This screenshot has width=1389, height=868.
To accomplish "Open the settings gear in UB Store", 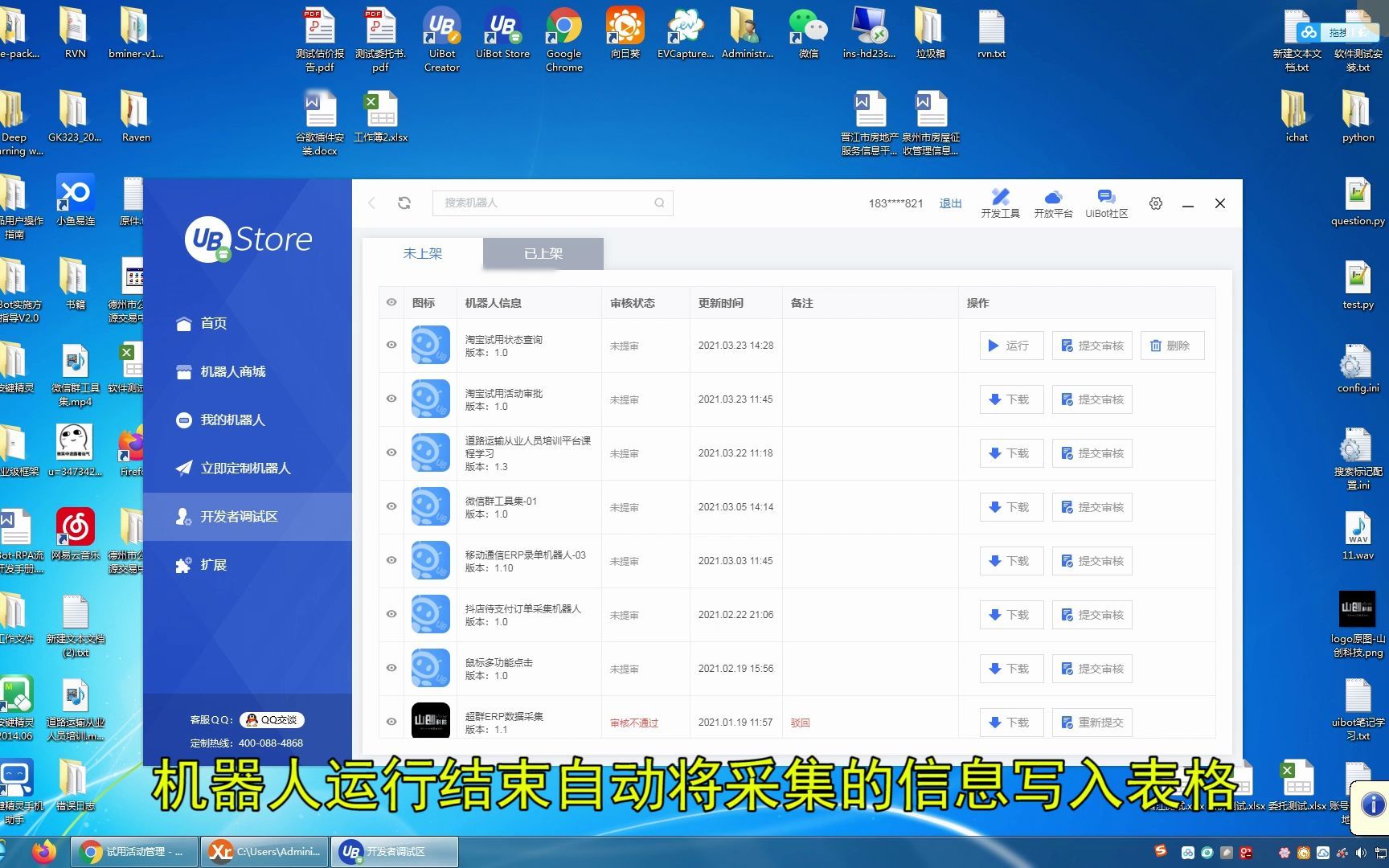I will [x=1156, y=203].
